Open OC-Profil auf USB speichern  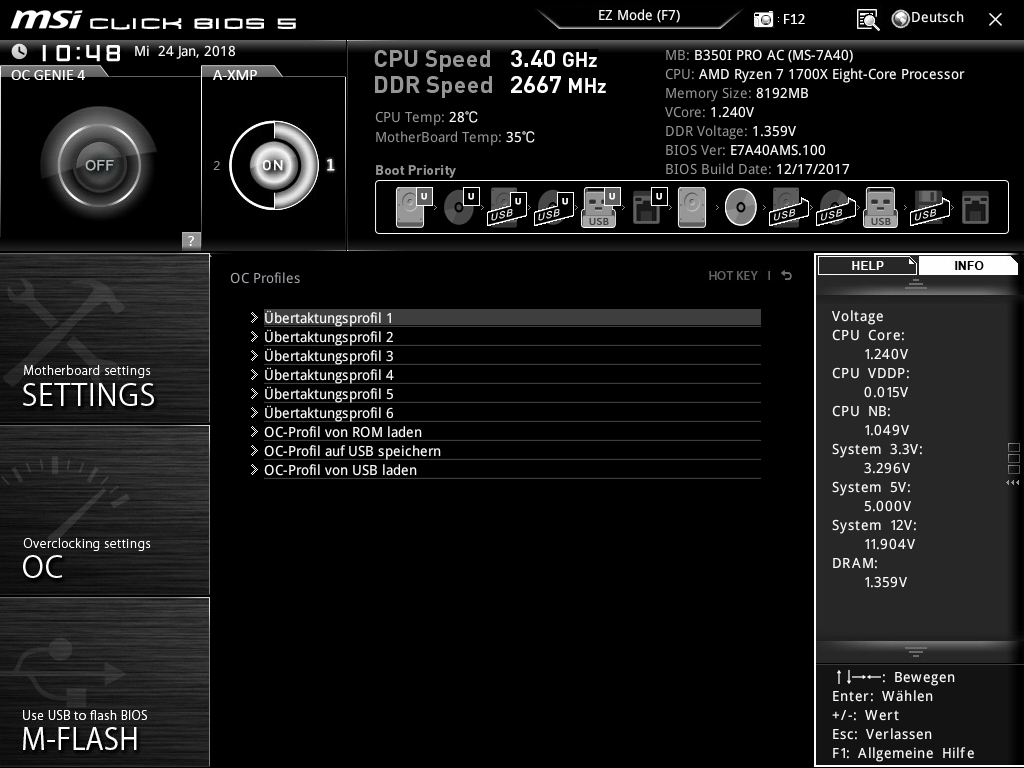[512, 451]
